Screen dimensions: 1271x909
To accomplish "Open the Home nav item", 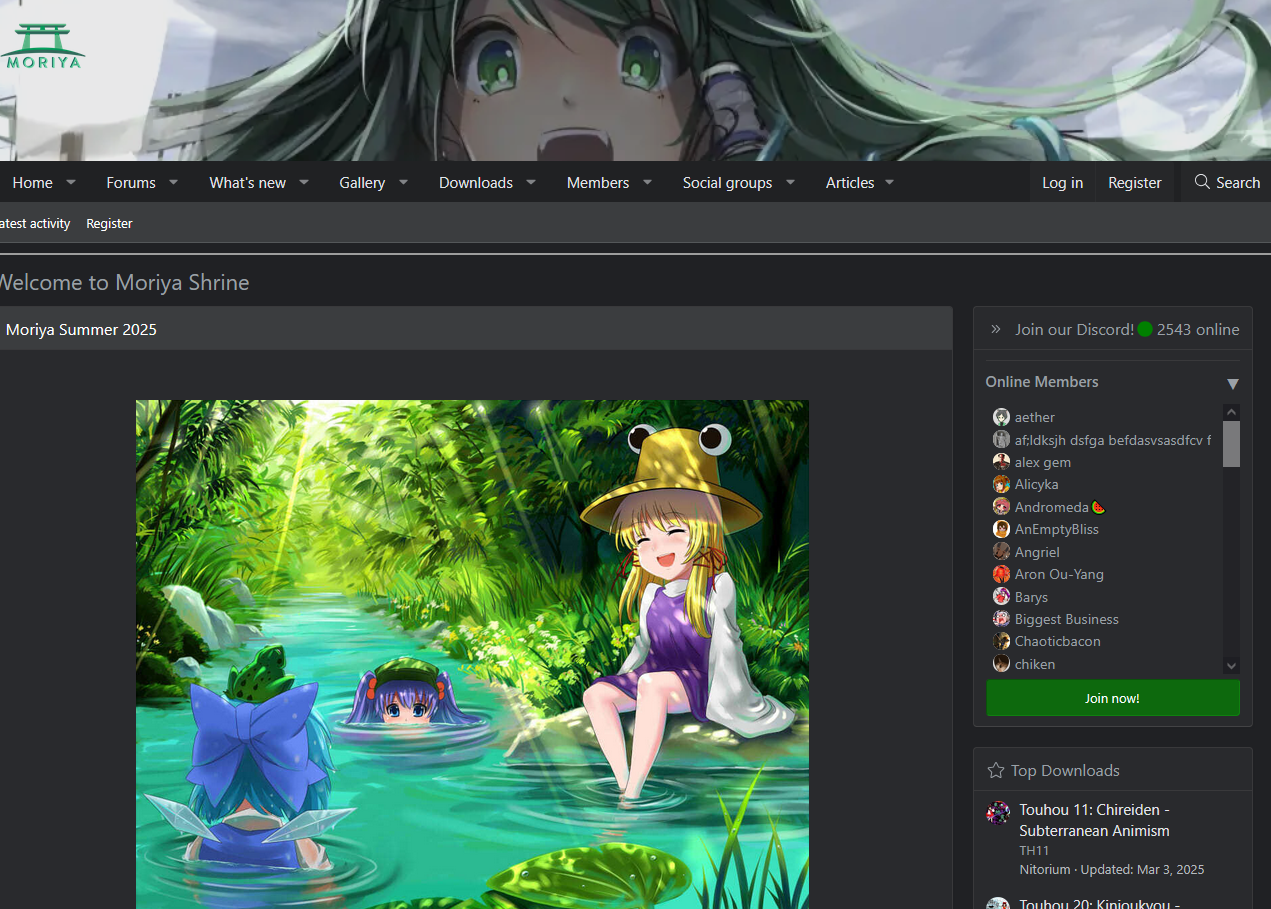I will pos(32,182).
